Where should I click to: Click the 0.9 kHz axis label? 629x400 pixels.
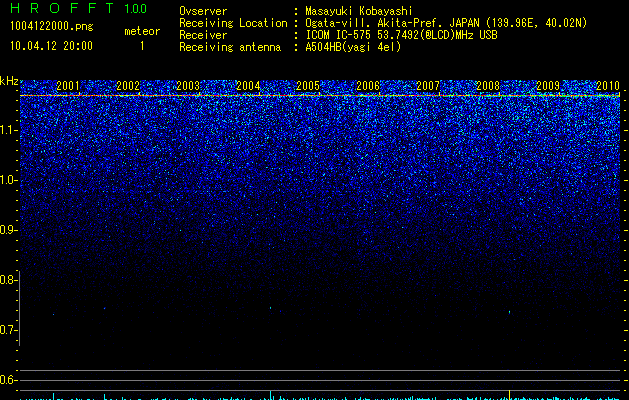[8, 230]
